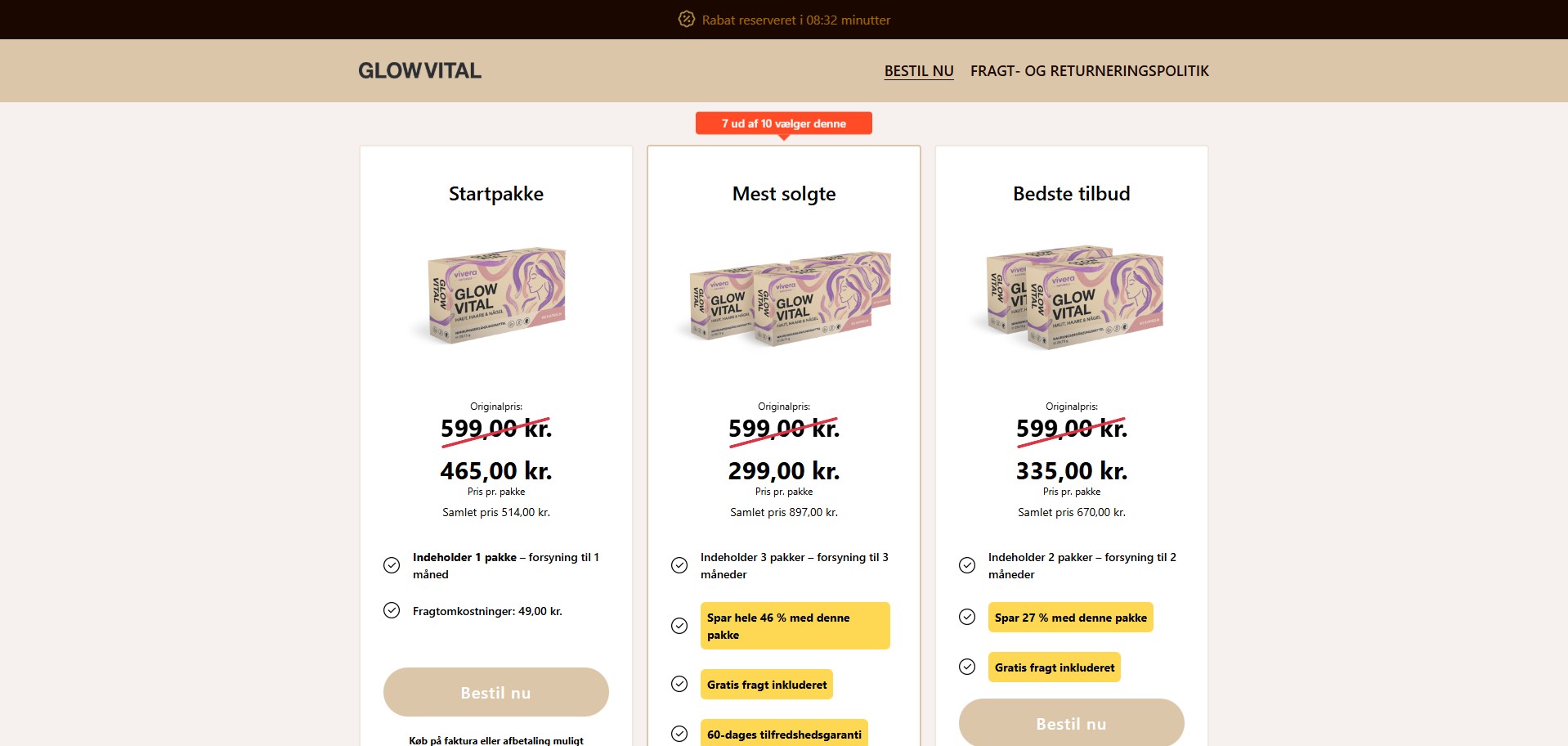Open FRAGT- OG RETURNERINGSPOLITIK page
Screen dimensions: 1568x746
[1089, 71]
